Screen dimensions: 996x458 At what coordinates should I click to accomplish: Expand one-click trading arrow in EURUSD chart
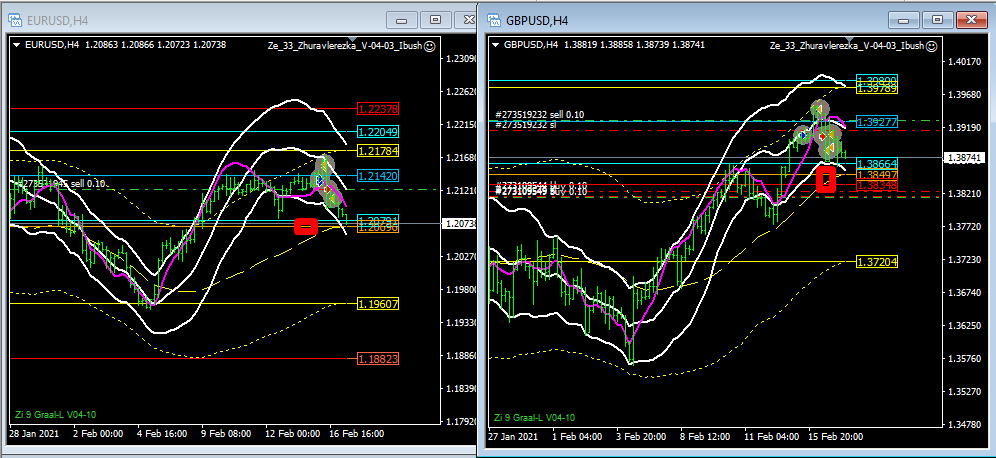point(17,45)
